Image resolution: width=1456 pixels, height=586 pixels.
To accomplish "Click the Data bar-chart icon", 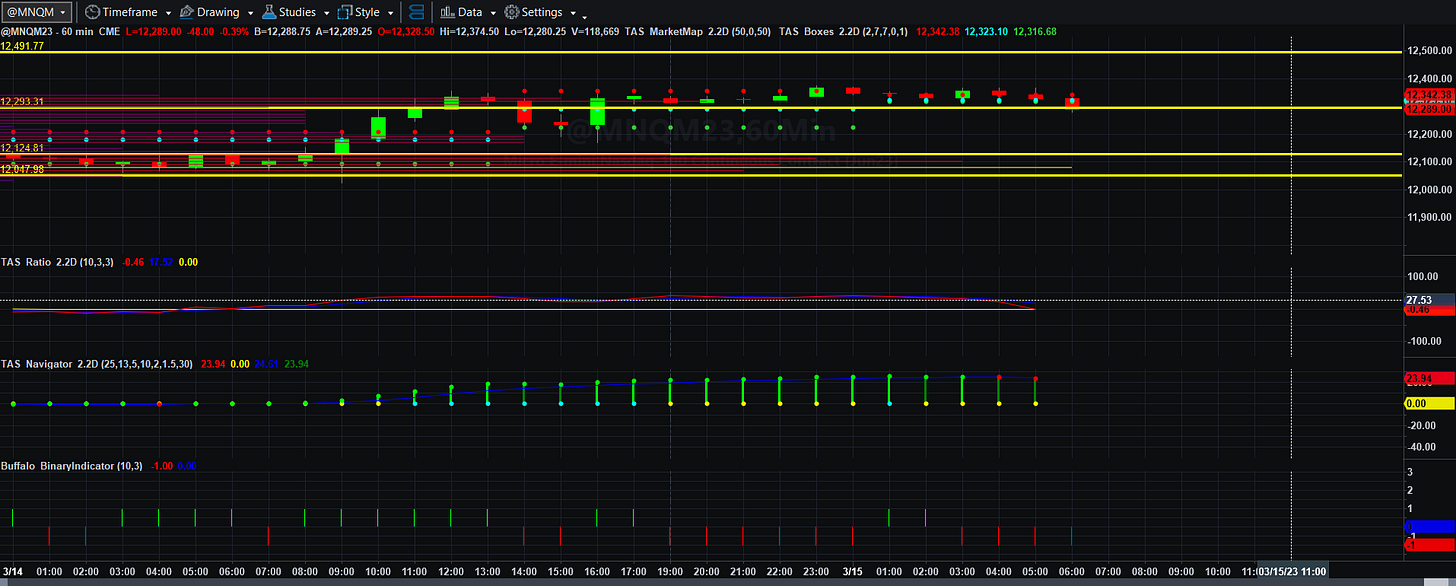I will tap(446, 12).
